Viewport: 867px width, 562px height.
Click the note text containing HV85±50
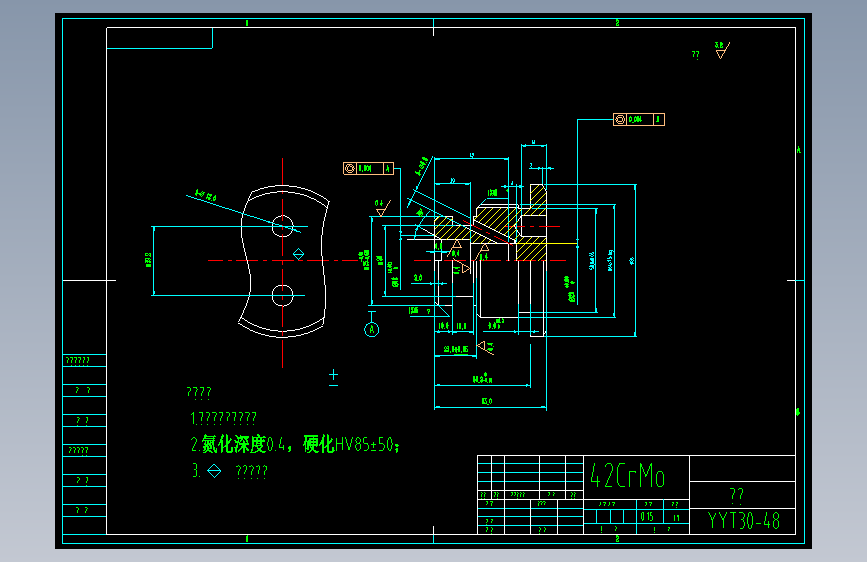tap(295, 444)
